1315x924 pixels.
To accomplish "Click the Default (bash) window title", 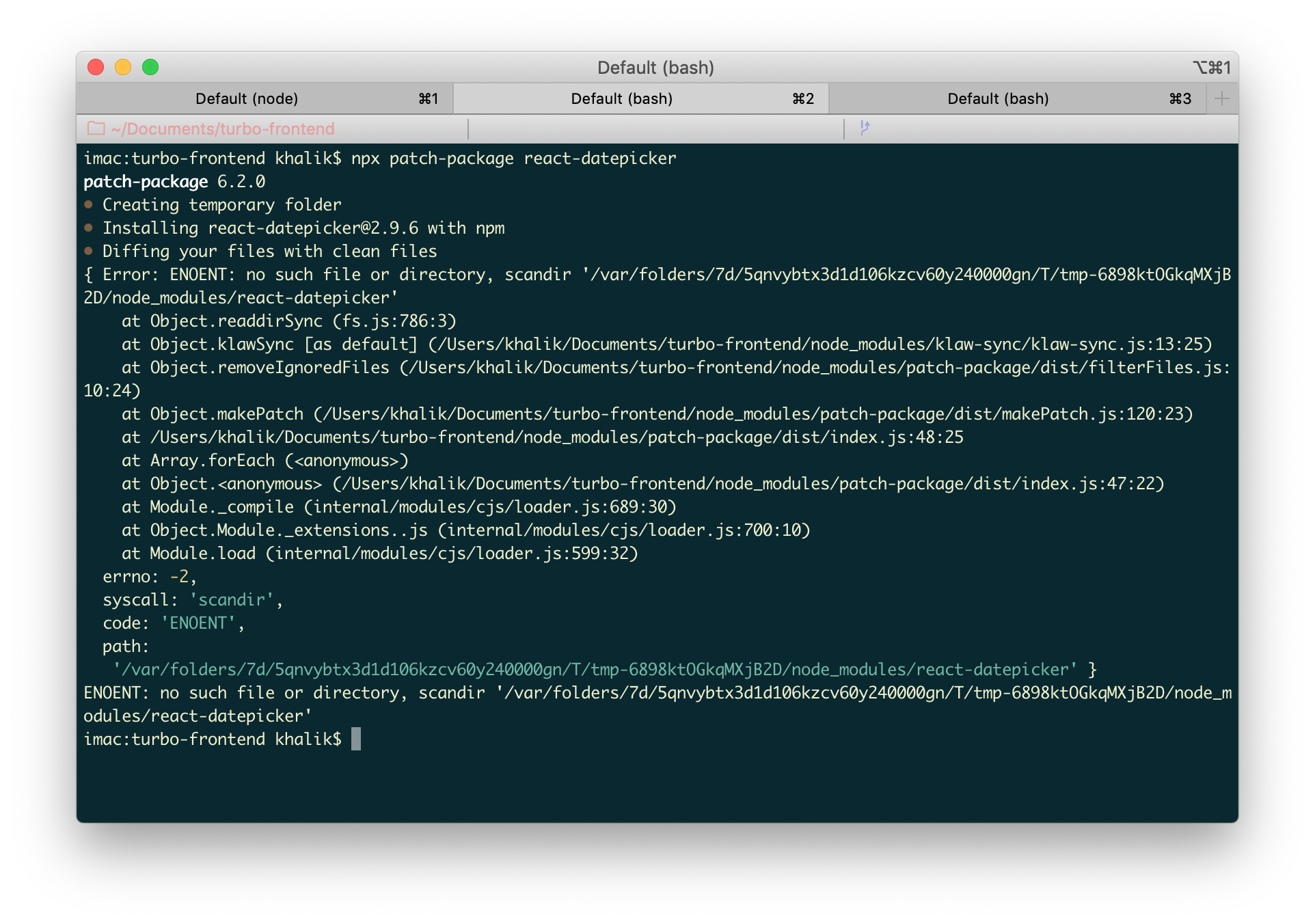I will pos(655,68).
